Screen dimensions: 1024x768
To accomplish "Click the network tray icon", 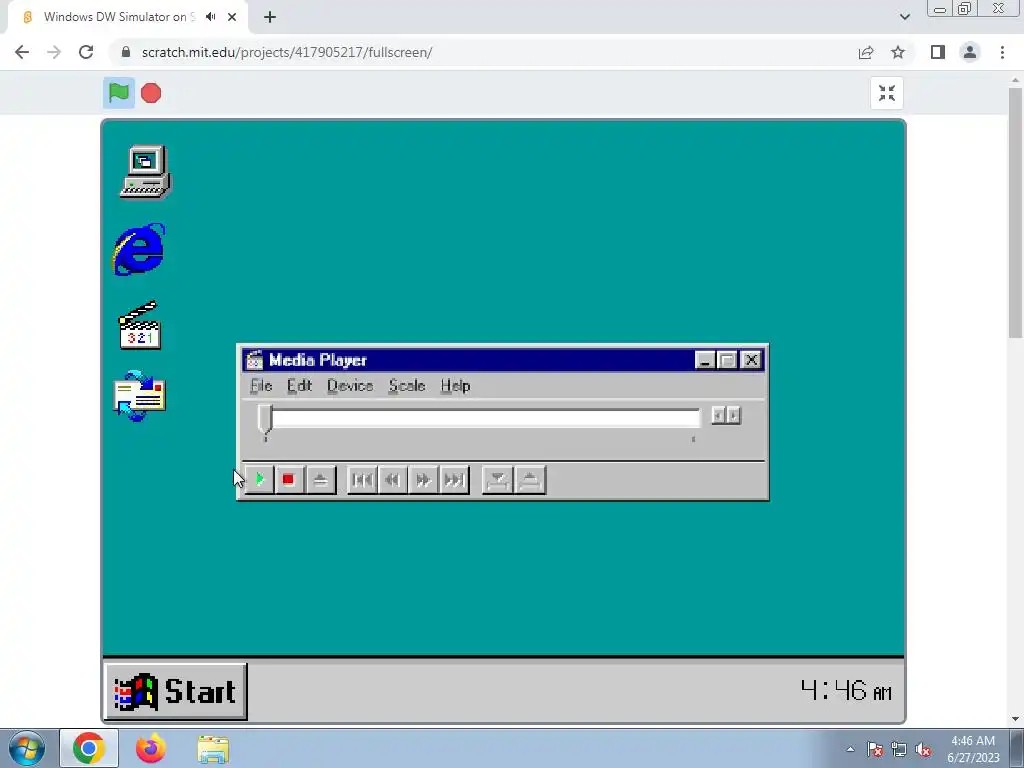I will tap(899, 750).
